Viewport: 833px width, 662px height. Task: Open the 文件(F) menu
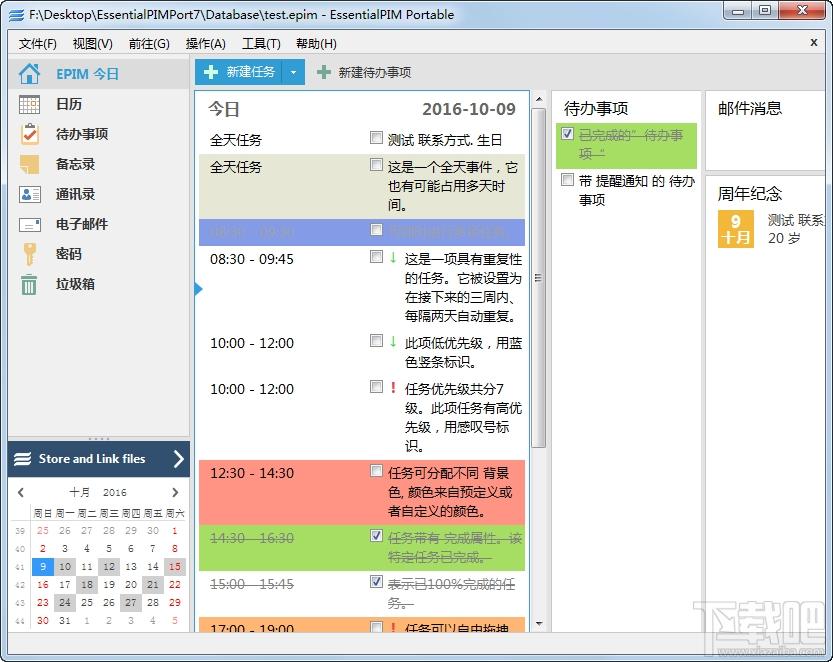tap(38, 44)
